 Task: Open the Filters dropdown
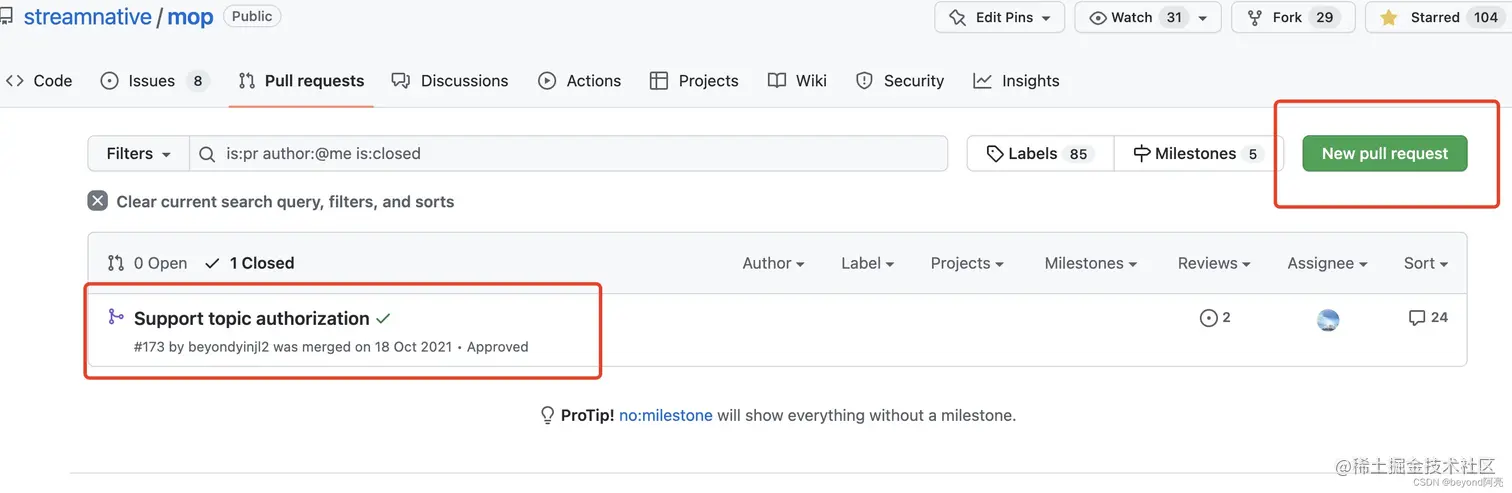(138, 154)
